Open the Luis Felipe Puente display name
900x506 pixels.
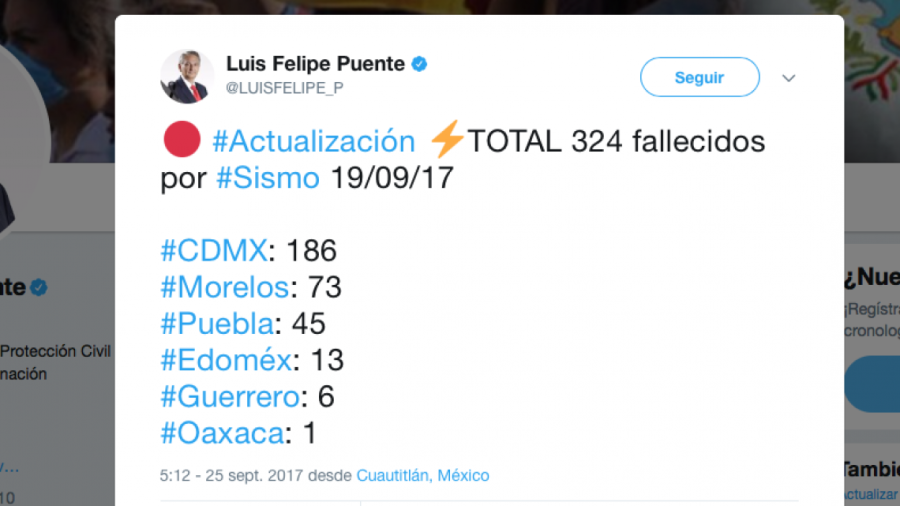pyautogui.click(x=315, y=64)
